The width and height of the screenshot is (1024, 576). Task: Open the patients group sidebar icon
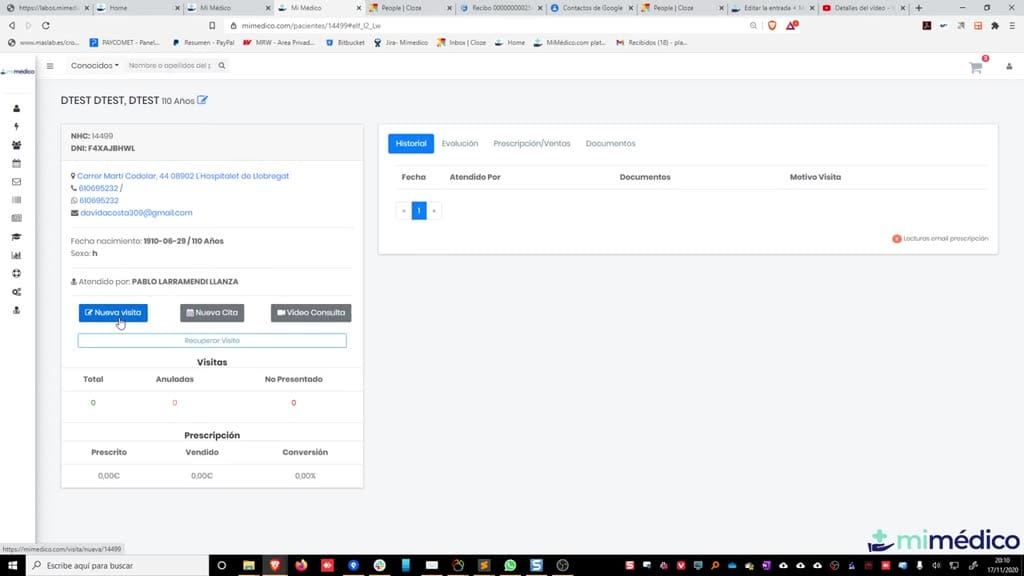coord(16,145)
